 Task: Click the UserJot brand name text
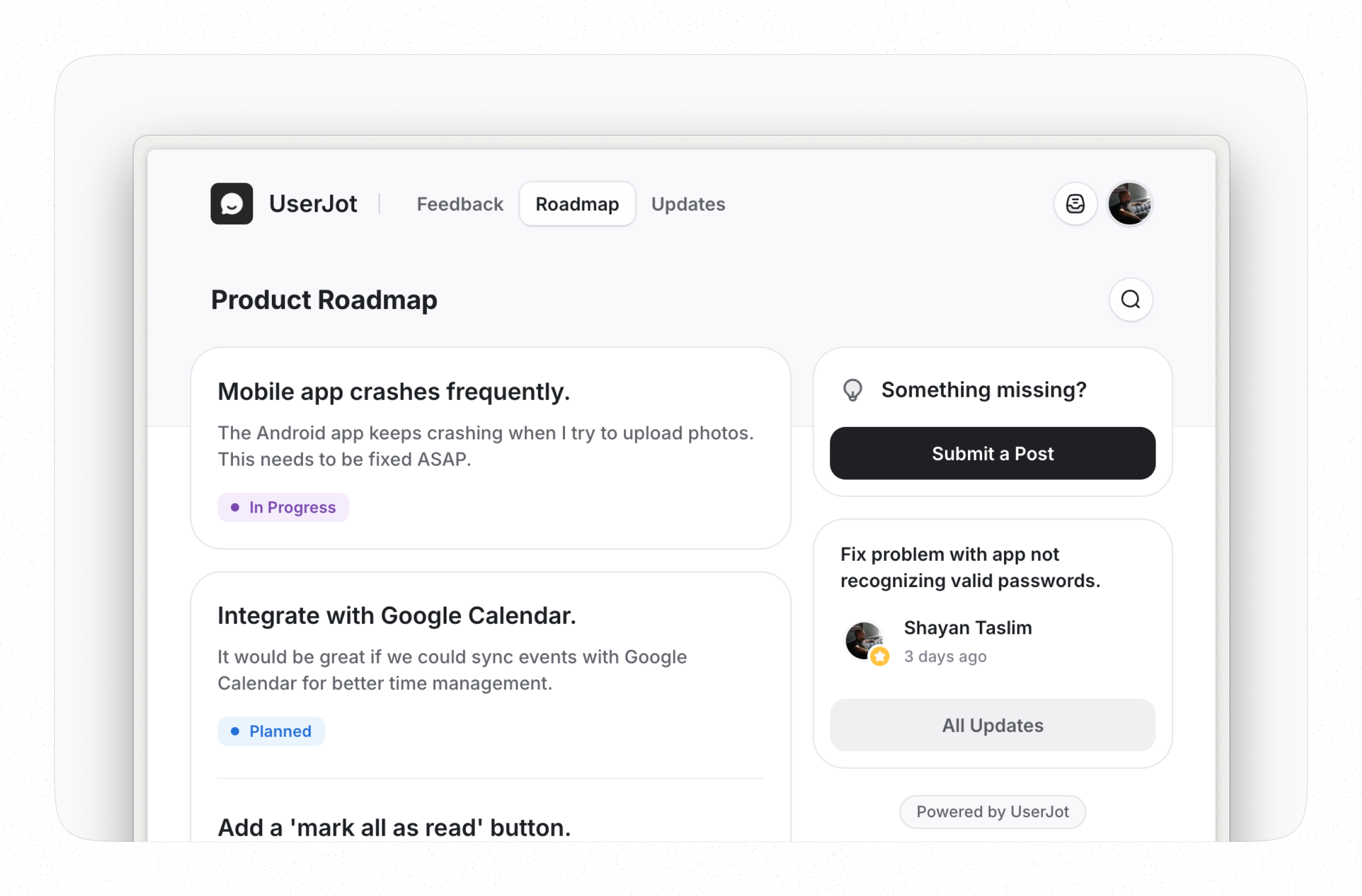313,204
